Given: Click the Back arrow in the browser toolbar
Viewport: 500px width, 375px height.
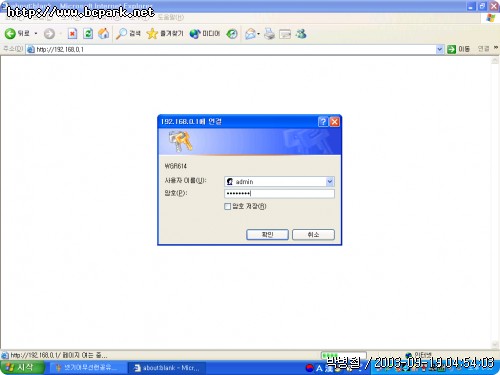Looking at the screenshot, I should click(x=10, y=33).
